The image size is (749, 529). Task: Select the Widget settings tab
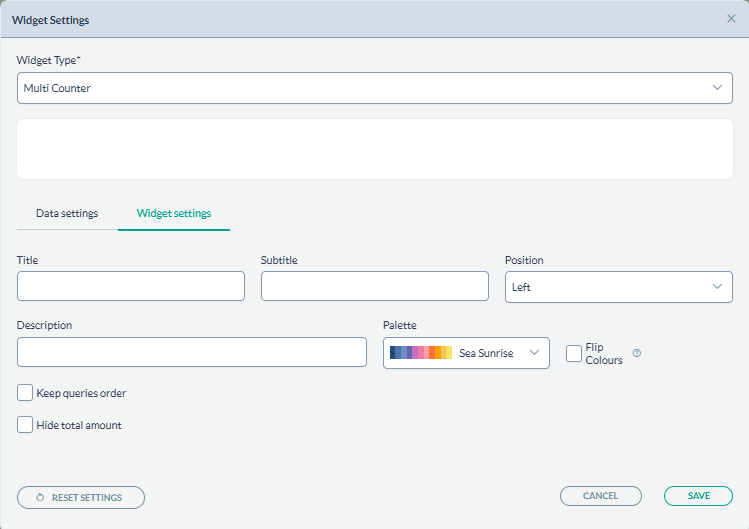coord(174,213)
